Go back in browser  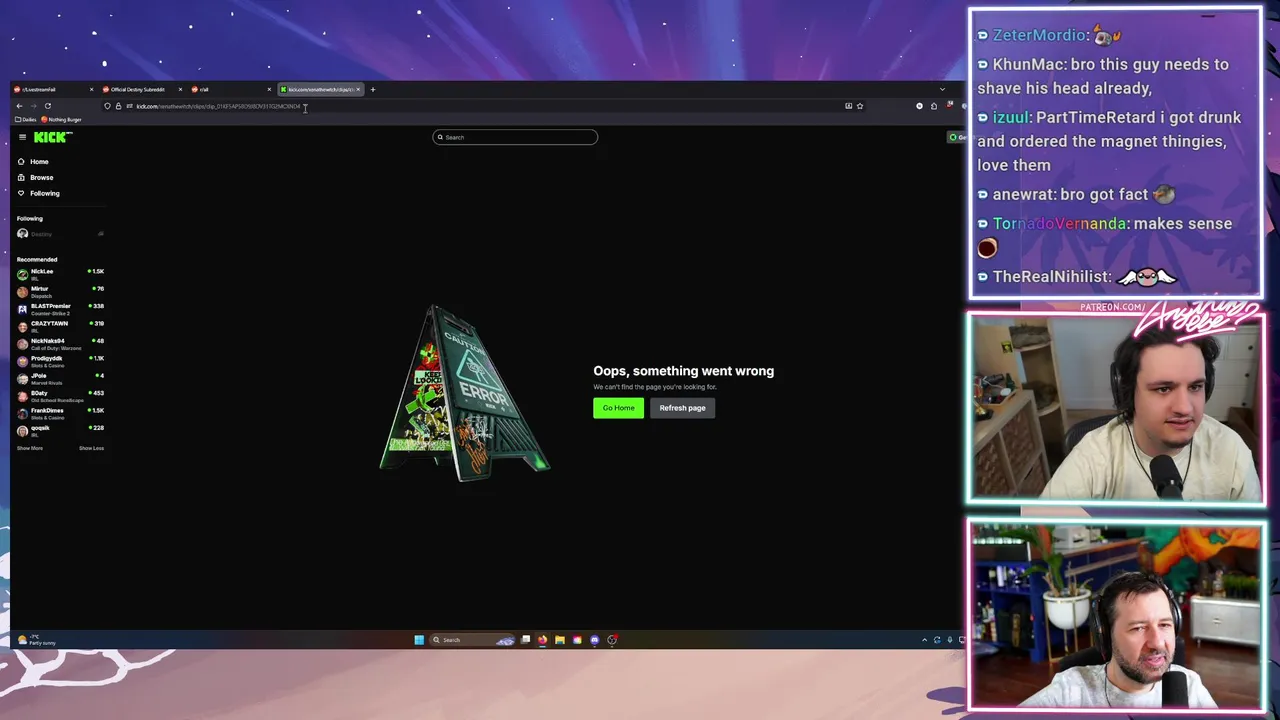19,106
